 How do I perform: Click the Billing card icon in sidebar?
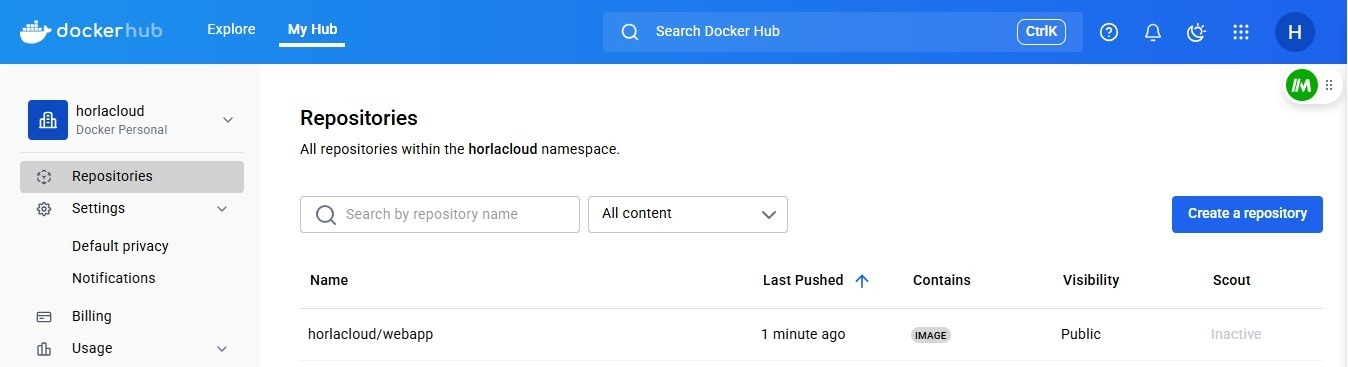coord(44,316)
